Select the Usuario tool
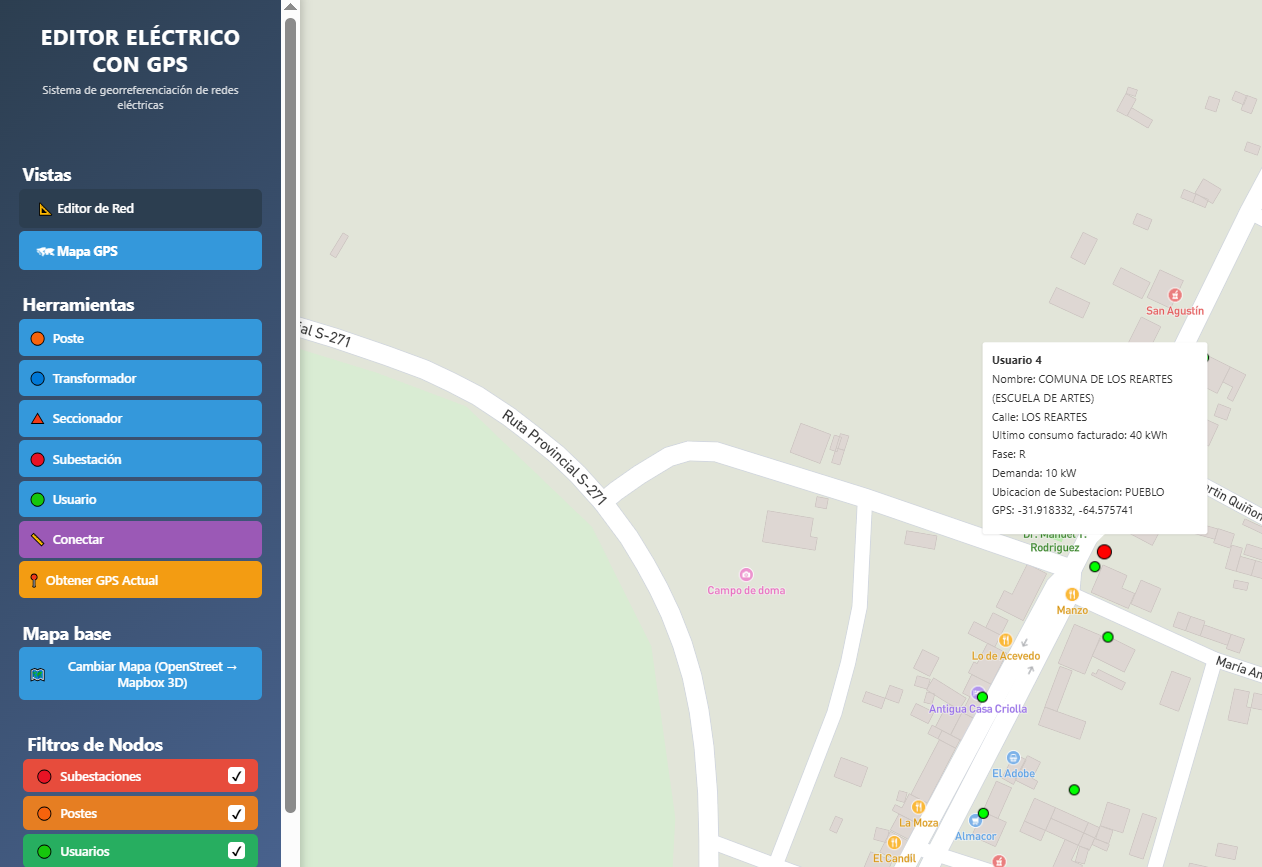1262x867 pixels. click(140, 498)
